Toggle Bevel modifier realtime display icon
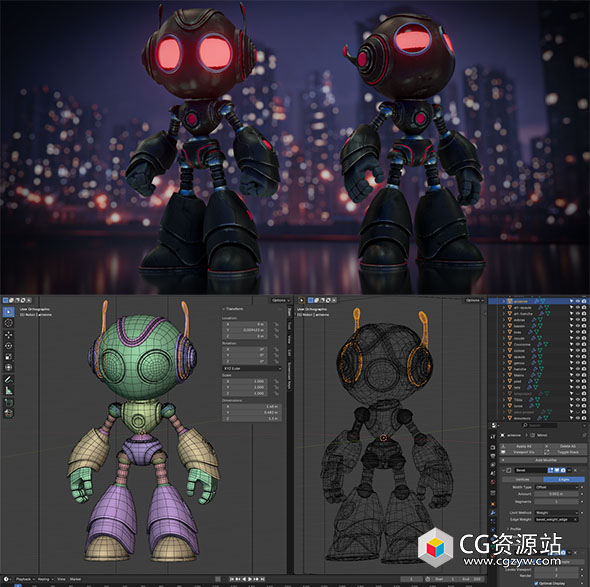Screen dimensions: 590x587 click(x=557, y=470)
